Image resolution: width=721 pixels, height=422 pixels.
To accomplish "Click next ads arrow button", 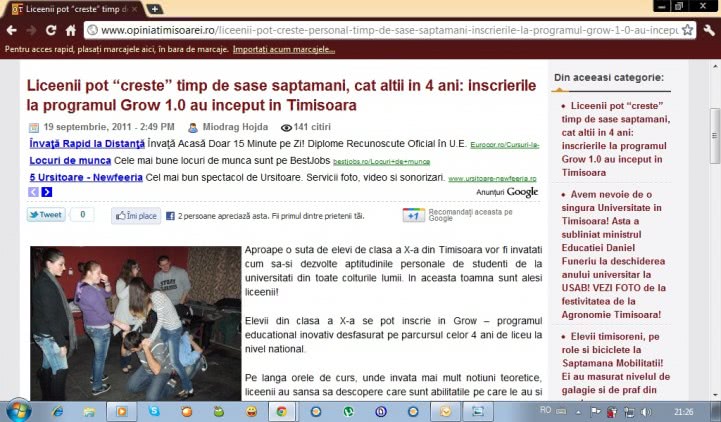I will click(x=46, y=192).
